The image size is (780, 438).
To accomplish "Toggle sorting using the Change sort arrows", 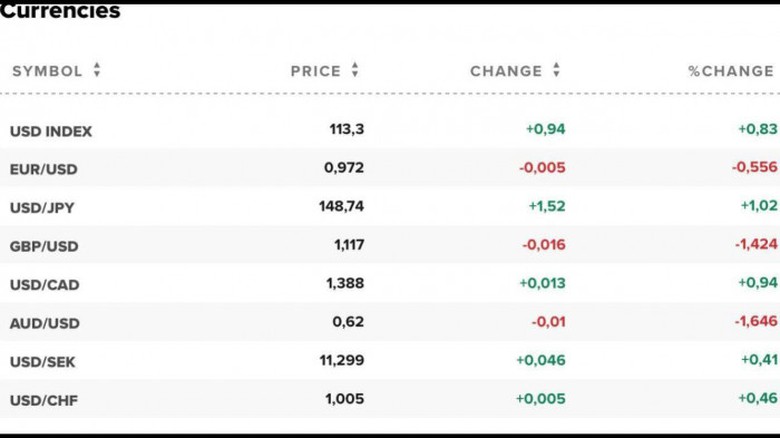I will (x=556, y=70).
